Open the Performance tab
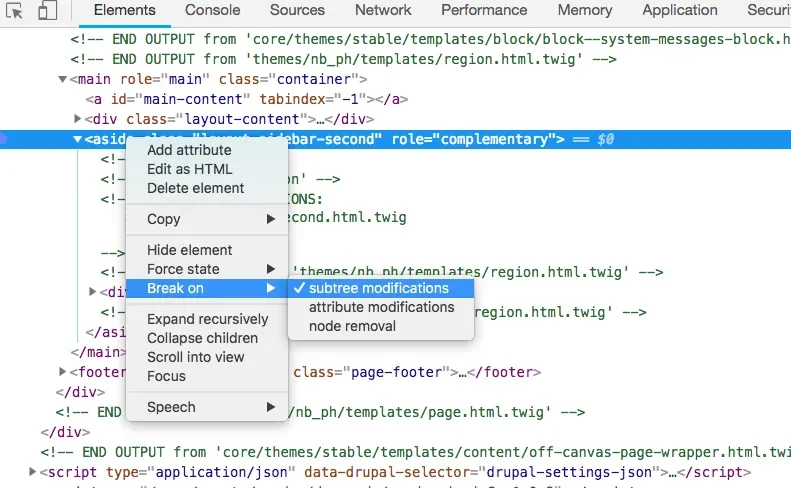Screen dimensions: 791x488 pos(484,10)
